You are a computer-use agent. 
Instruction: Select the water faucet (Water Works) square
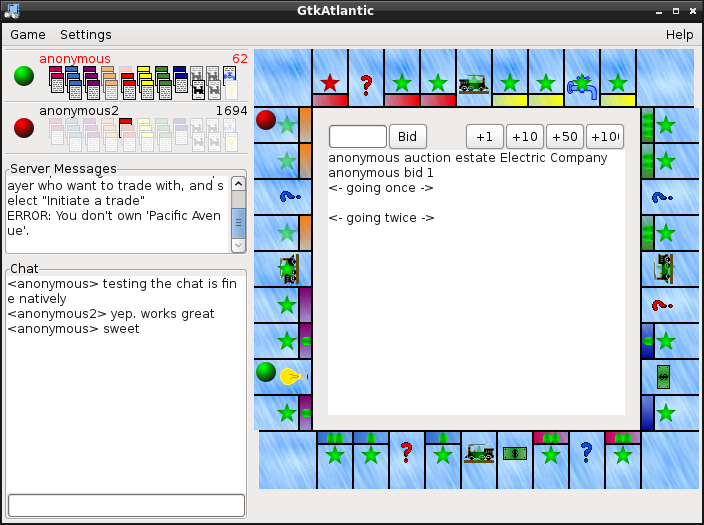pos(582,78)
